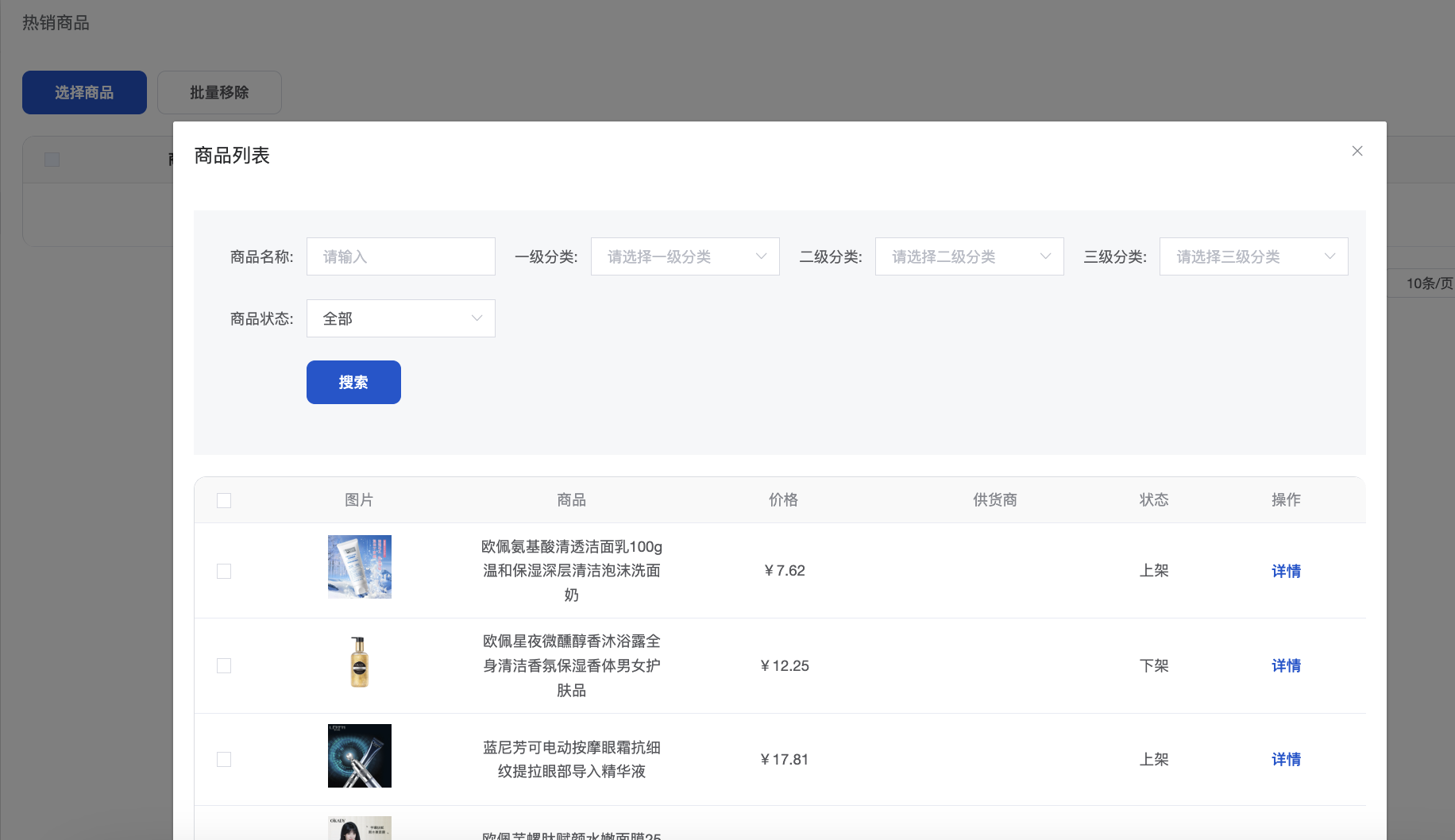Close the 商品列表 dialog with X icon
Screen dimensions: 1455x840
tap(1357, 151)
